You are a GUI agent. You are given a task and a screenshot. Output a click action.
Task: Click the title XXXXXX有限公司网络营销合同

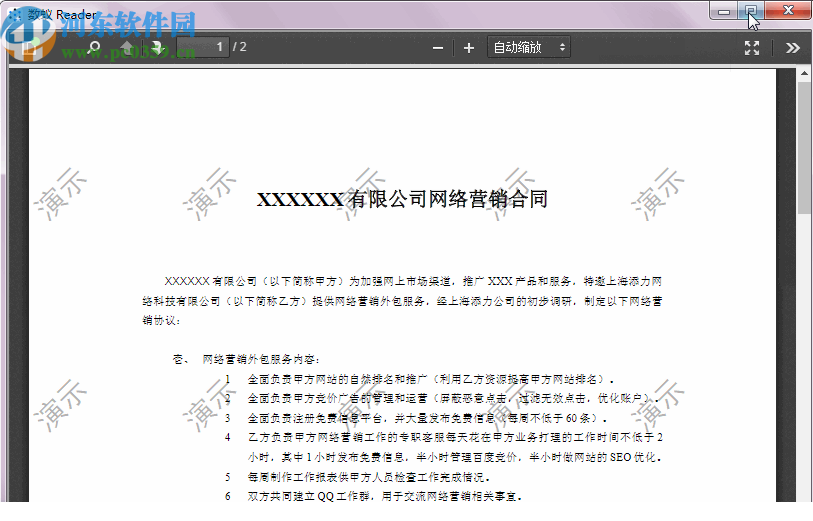coord(402,199)
